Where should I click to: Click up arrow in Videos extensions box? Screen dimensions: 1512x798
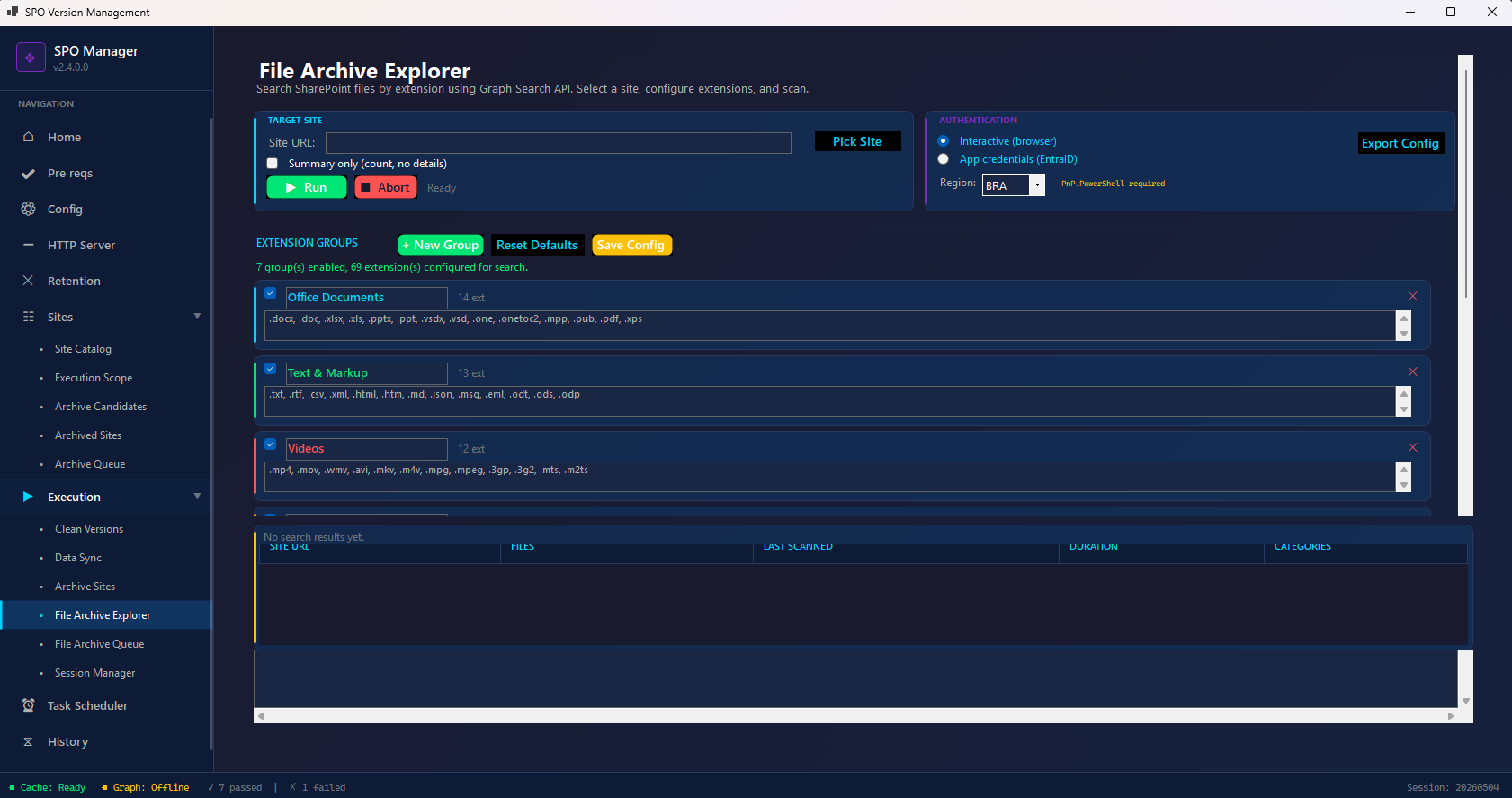coord(1404,470)
